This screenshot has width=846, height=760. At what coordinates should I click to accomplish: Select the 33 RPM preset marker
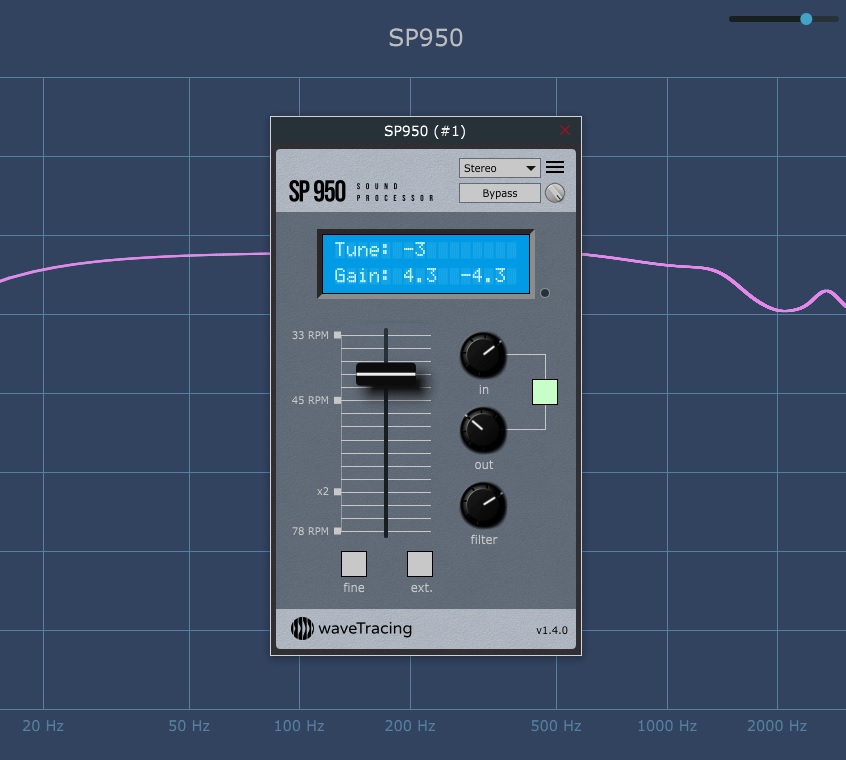click(x=337, y=335)
